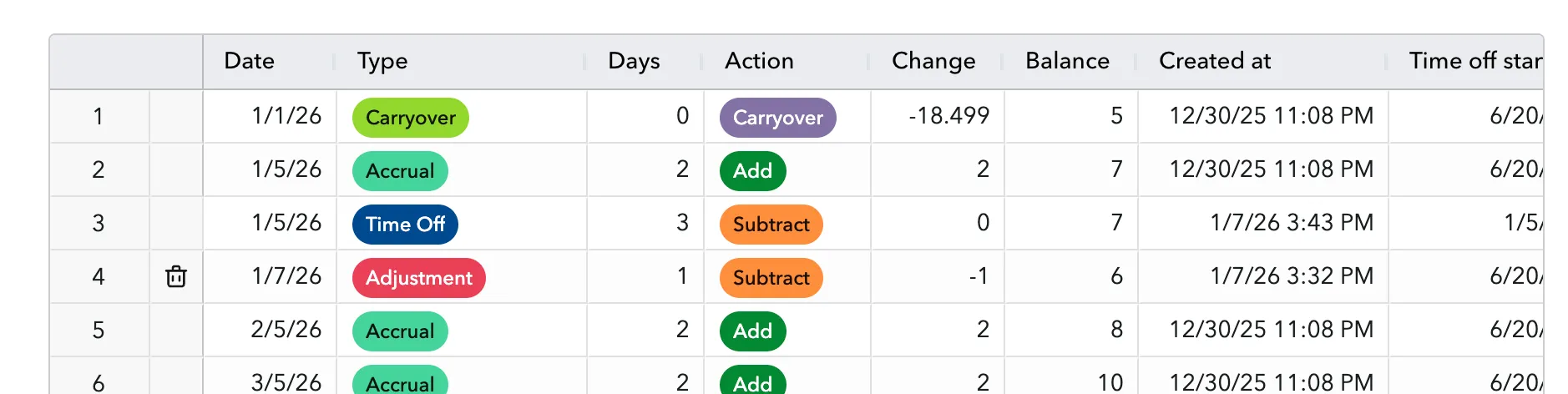Select row number 1
1568x394 pixels.
coord(99,116)
